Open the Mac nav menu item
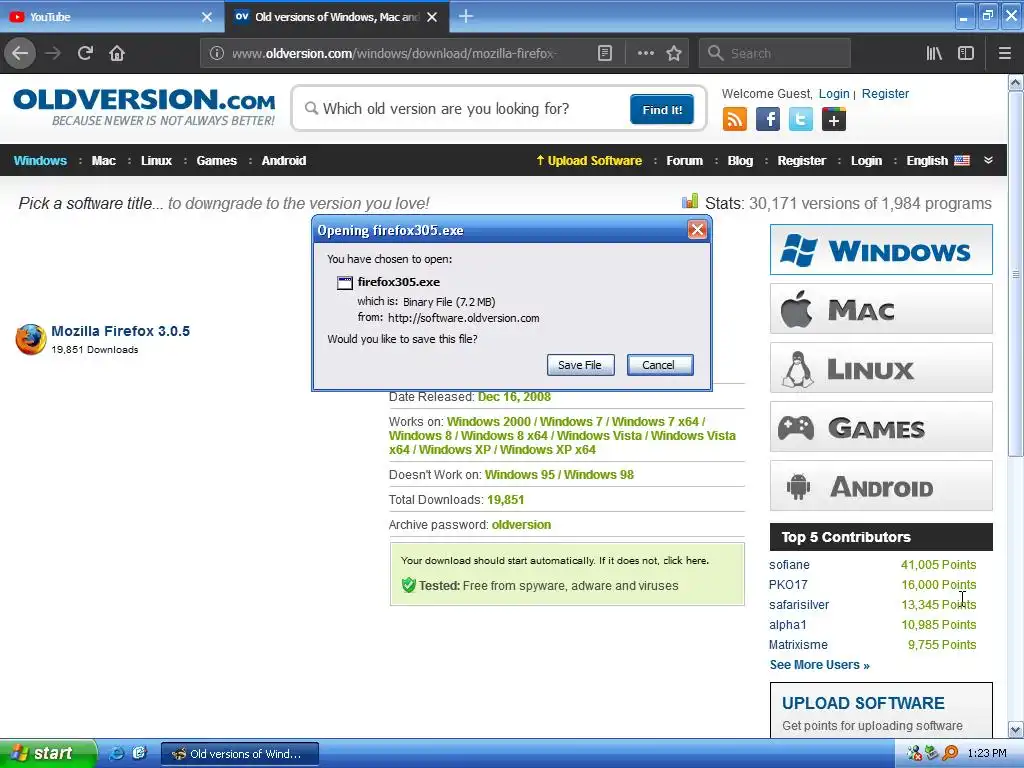Screen dimensions: 1024x768 (103, 161)
